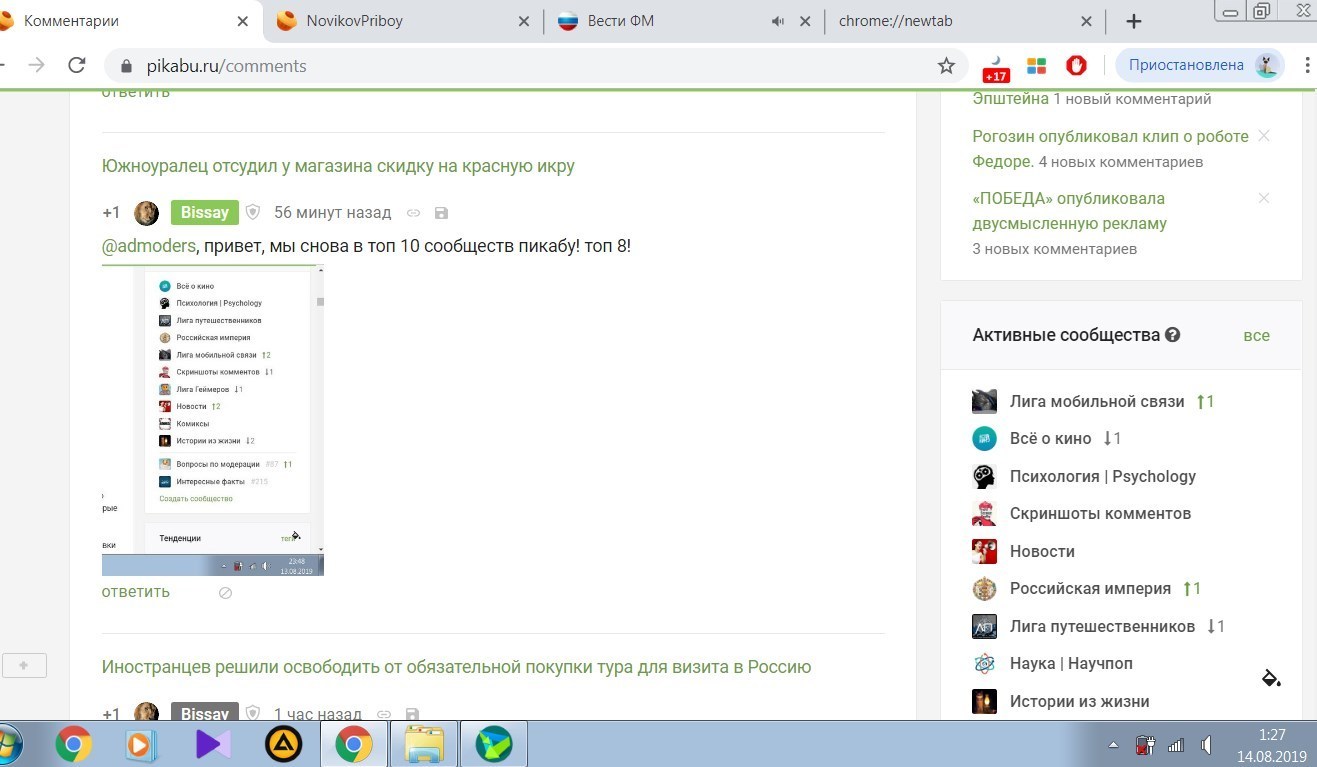
Task: Open the file explorer folder in the taskbar
Action: pyautogui.click(x=424, y=744)
